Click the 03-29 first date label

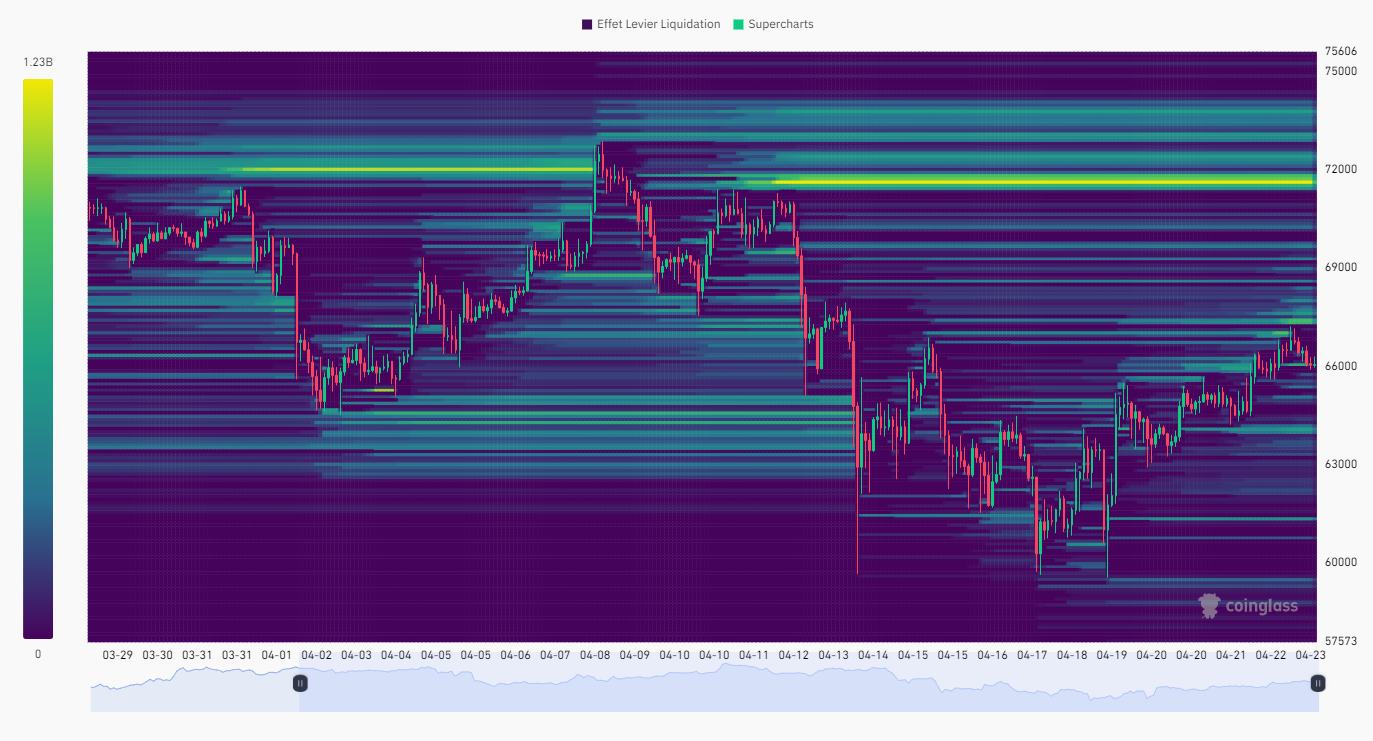[x=117, y=655]
